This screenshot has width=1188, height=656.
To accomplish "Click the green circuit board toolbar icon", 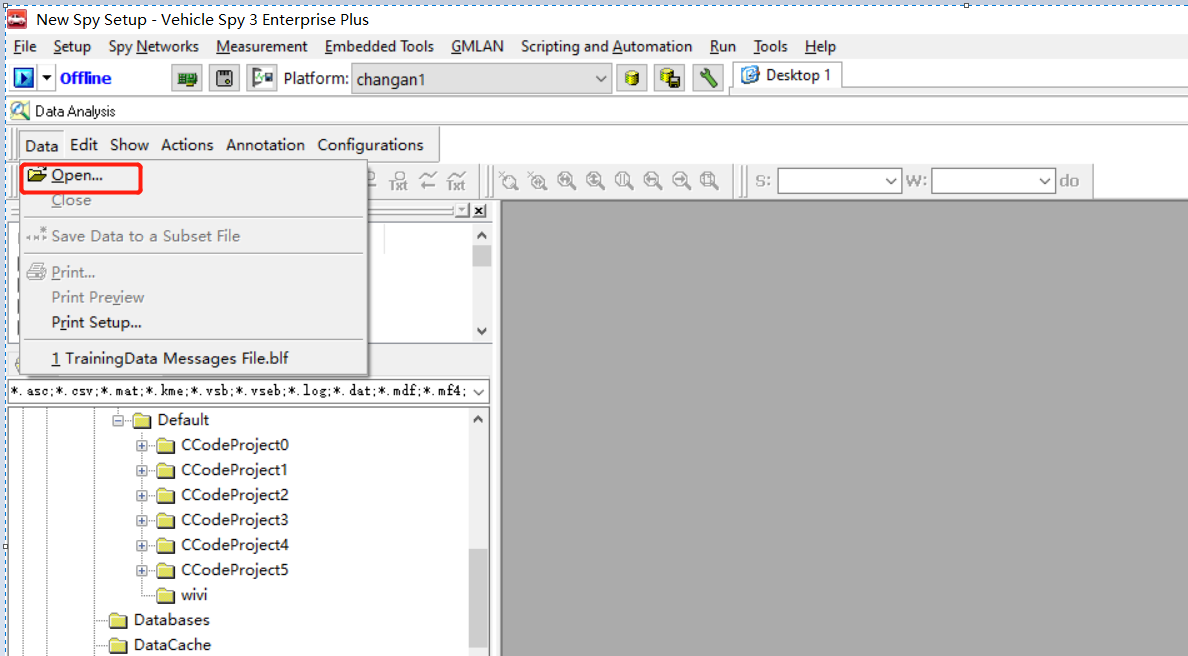I will coord(187,78).
